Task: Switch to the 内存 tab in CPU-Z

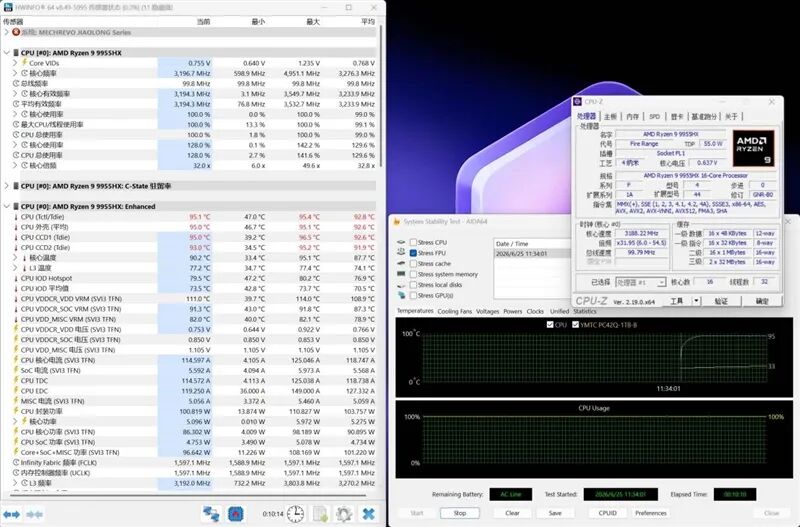Action: click(x=633, y=116)
